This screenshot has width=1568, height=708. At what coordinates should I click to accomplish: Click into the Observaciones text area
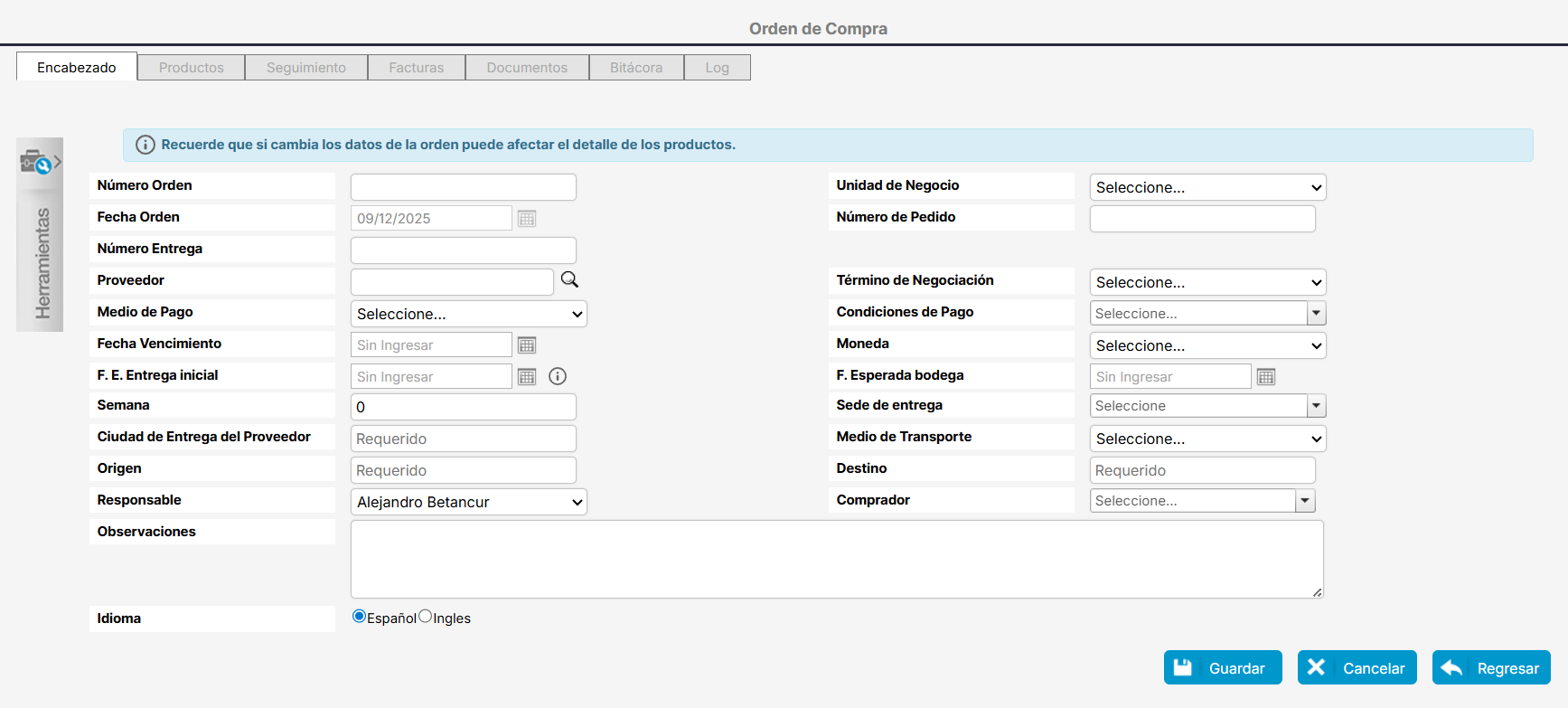point(836,559)
